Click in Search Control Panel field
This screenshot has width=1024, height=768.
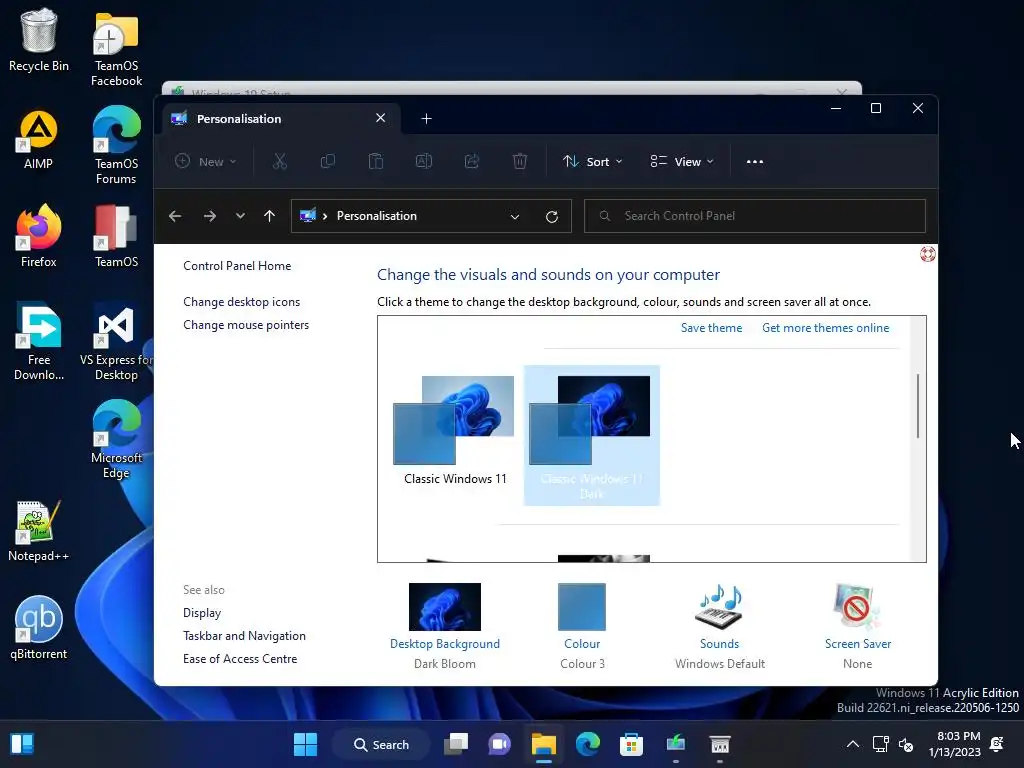point(755,216)
